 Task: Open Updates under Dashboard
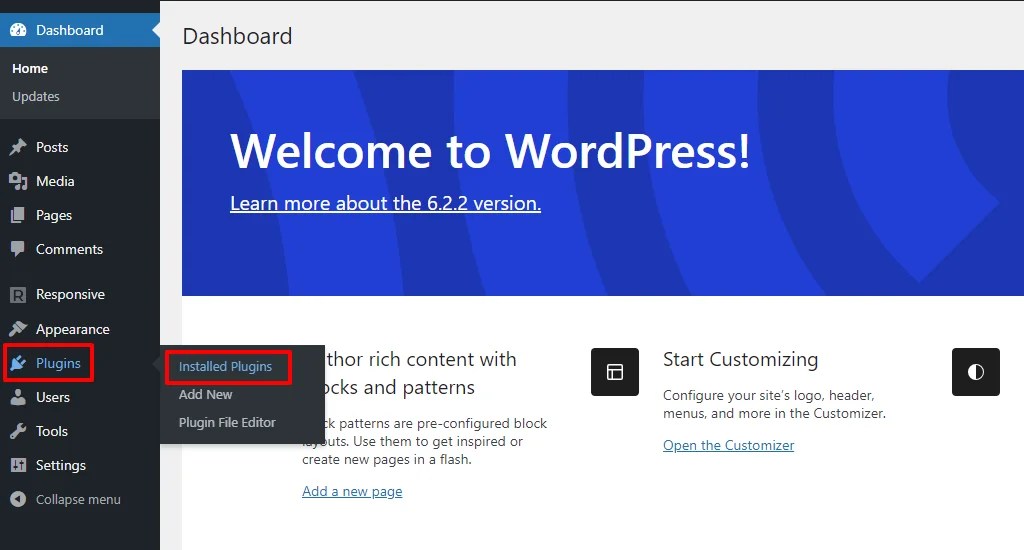[36, 97]
